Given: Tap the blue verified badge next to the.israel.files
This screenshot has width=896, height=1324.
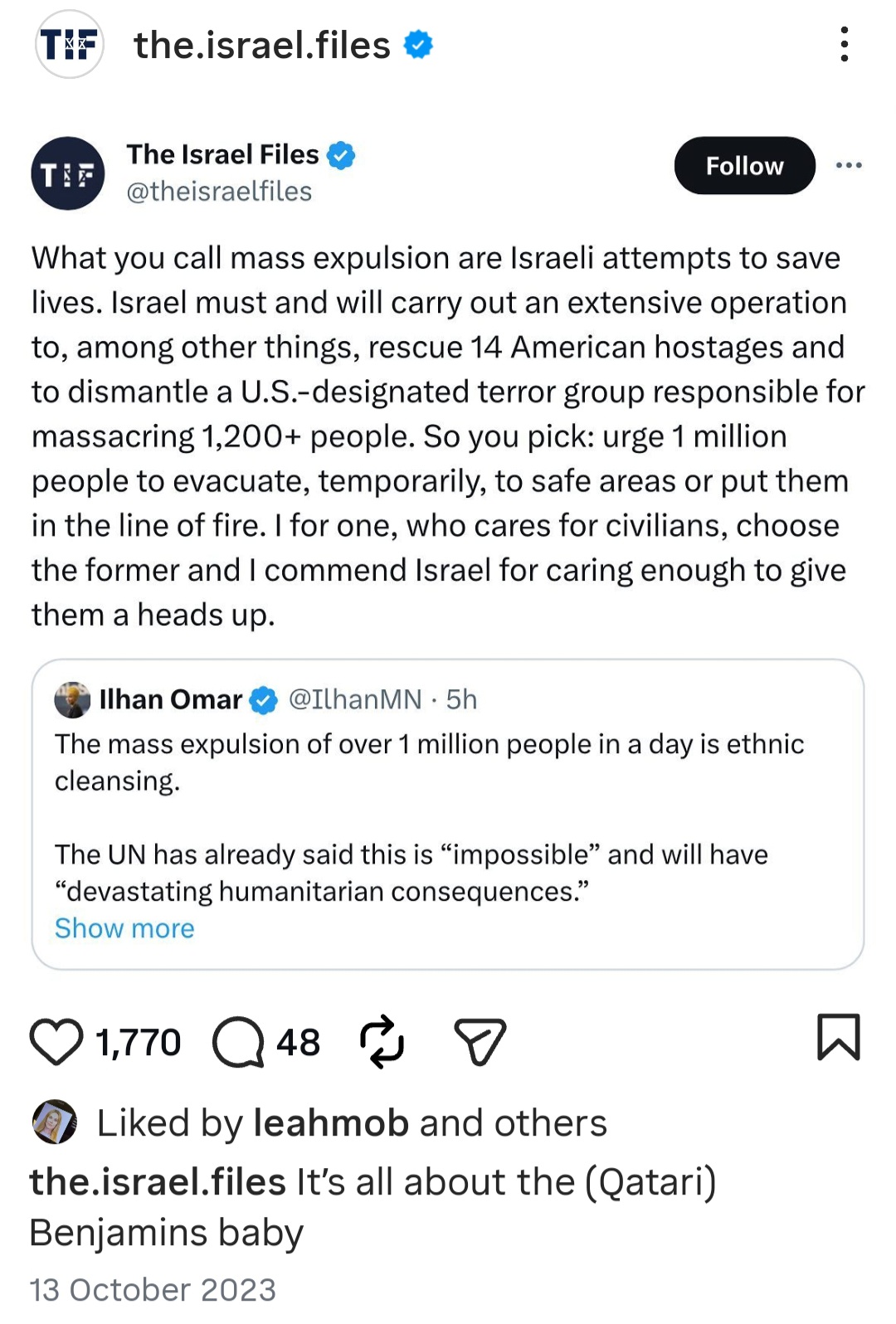Looking at the screenshot, I should tap(418, 45).
